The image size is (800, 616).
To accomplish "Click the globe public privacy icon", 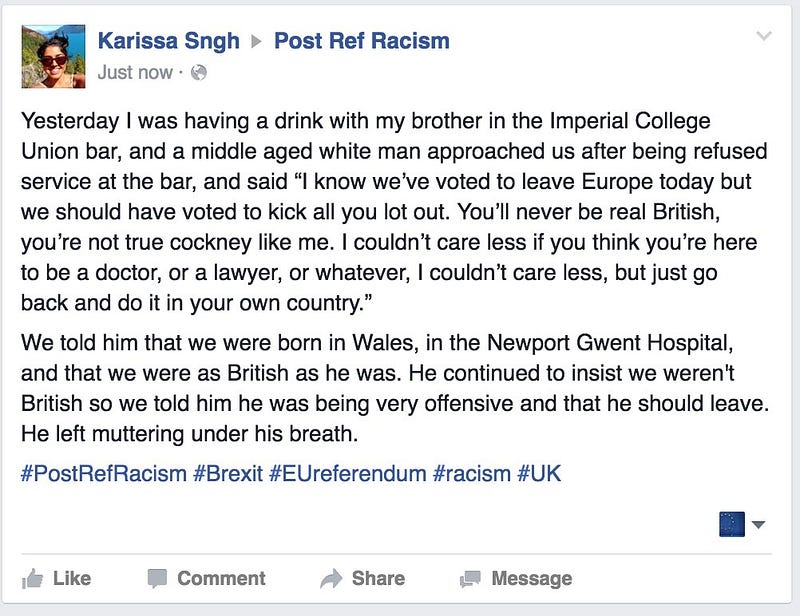I will click(198, 72).
